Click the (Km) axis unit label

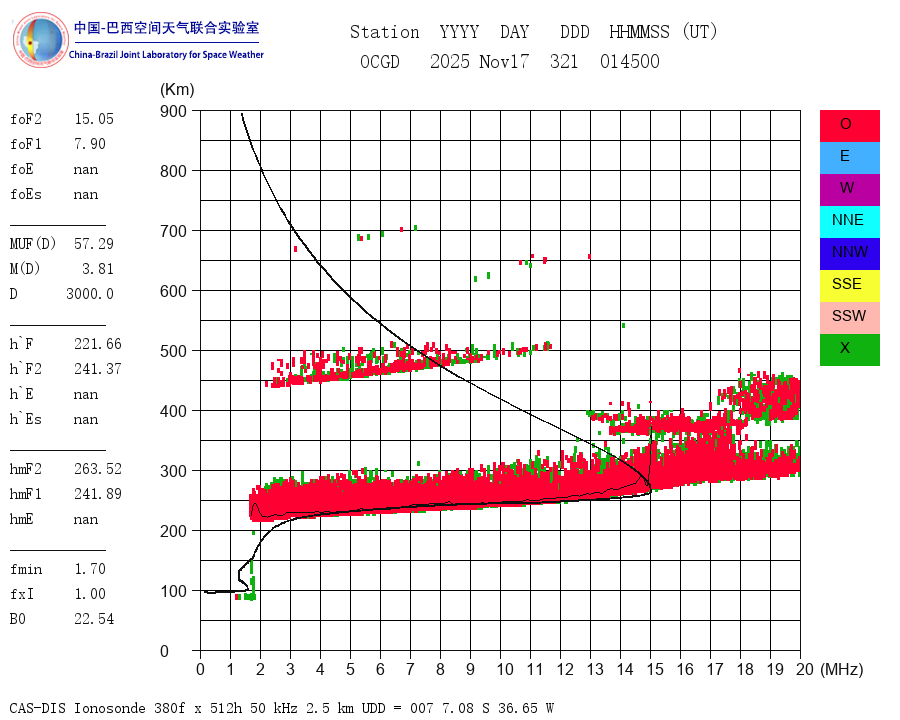[177, 90]
